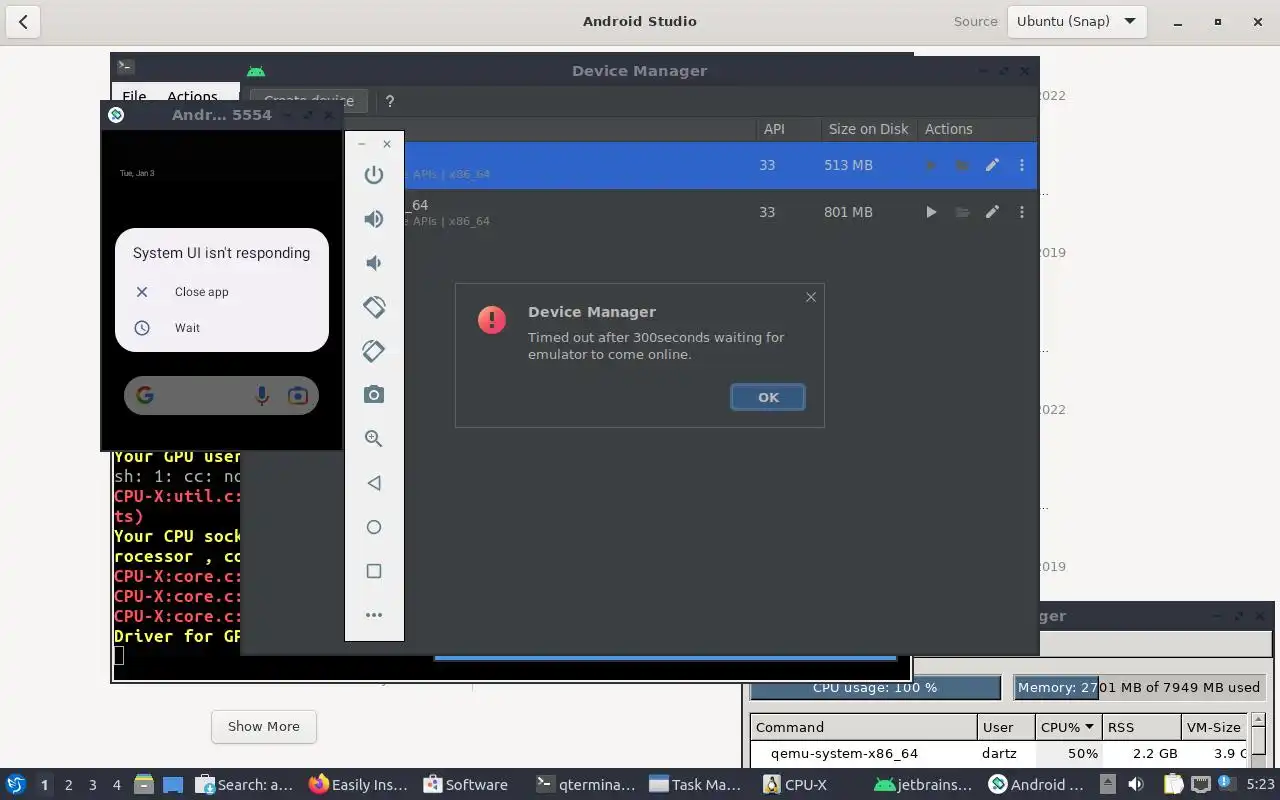Launch second device with play icon

point(931,212)
